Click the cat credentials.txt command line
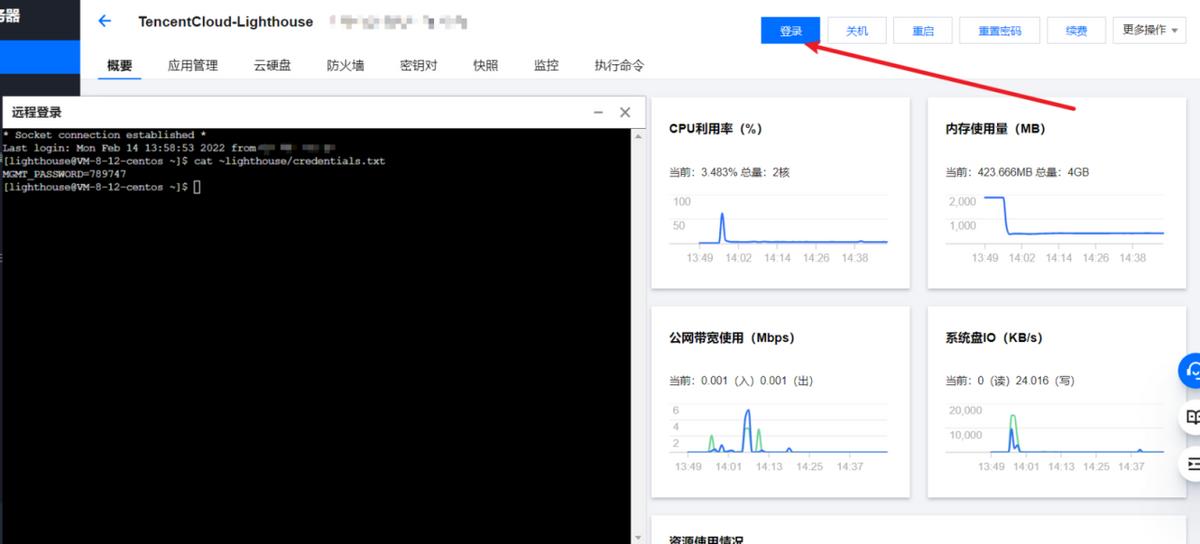Viewport: 1200px width, 544px height. [194, 161]
